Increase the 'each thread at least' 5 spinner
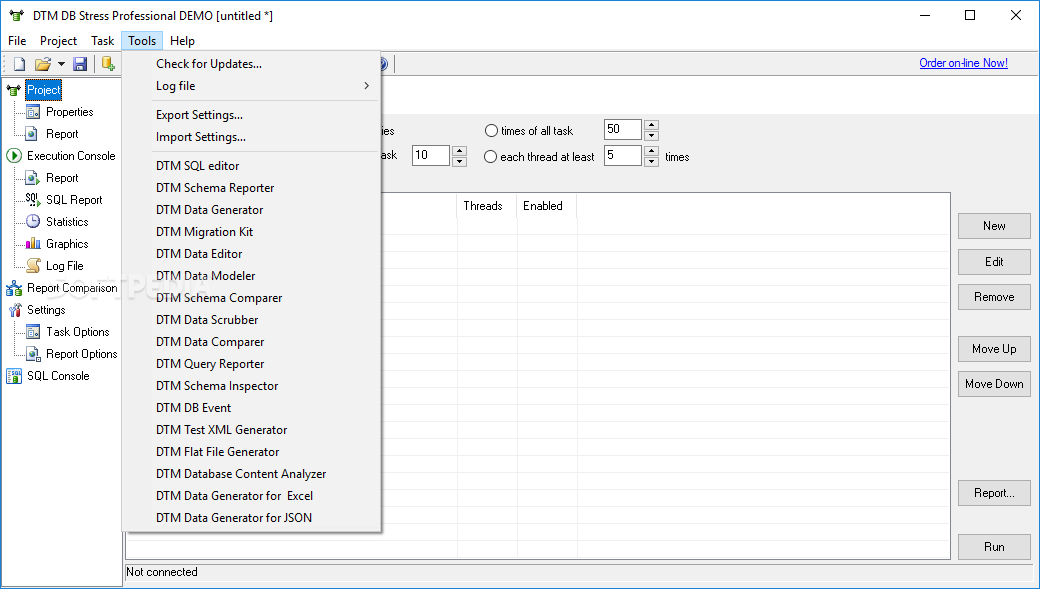The image size is (1040, 589). tap(651, 151)
